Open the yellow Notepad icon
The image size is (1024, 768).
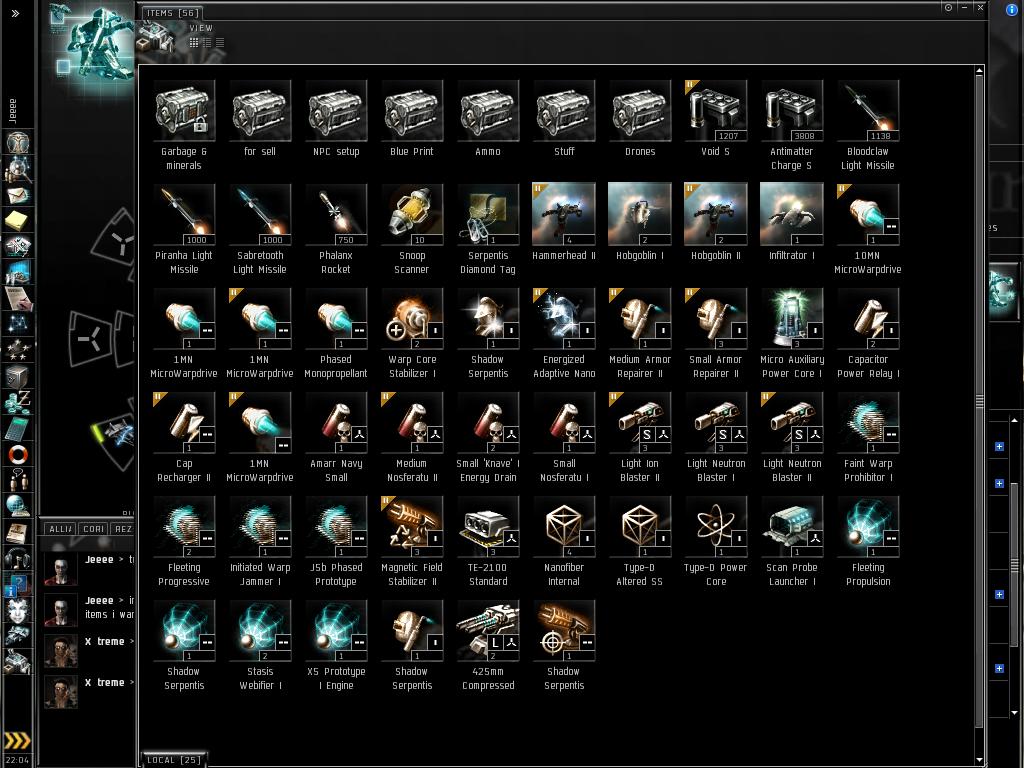pyautogui.click(x=18, y=221)
